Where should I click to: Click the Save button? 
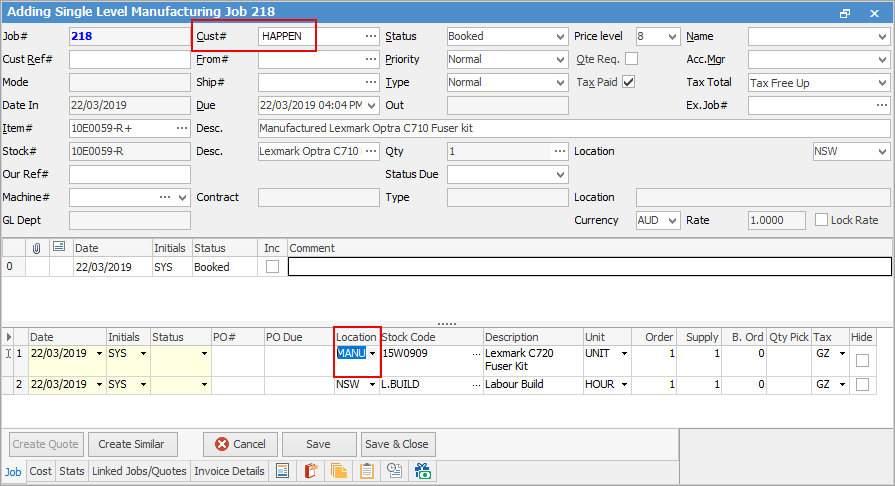[x=319, y=444]
